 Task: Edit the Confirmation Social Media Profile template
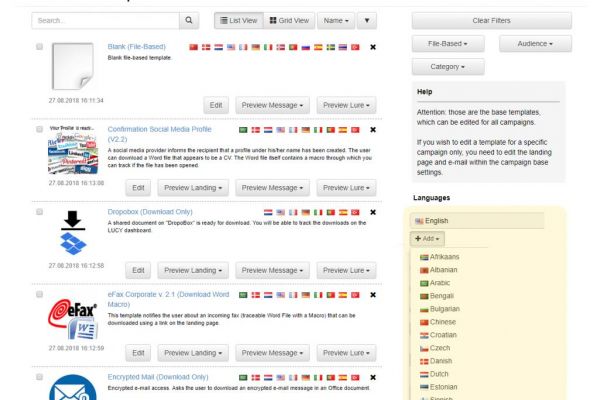[138, 188]
